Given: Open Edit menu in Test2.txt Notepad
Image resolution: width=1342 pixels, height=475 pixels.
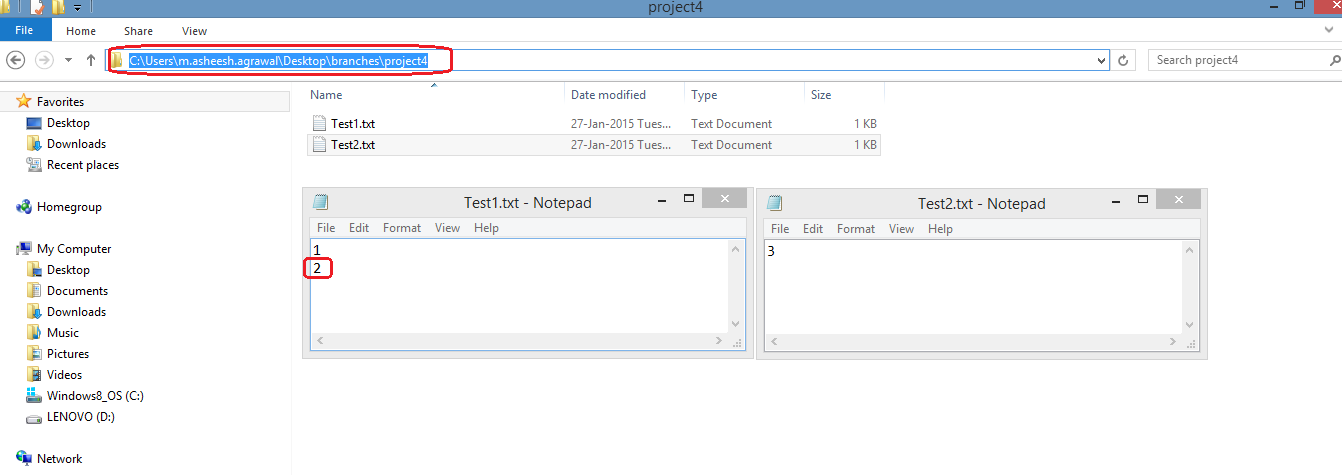Looking at the screenshot, I should point(813,229).
